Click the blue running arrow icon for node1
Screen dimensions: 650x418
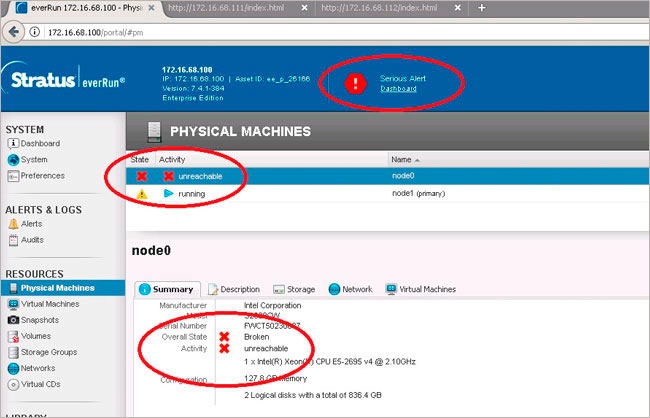click(168, 193)
